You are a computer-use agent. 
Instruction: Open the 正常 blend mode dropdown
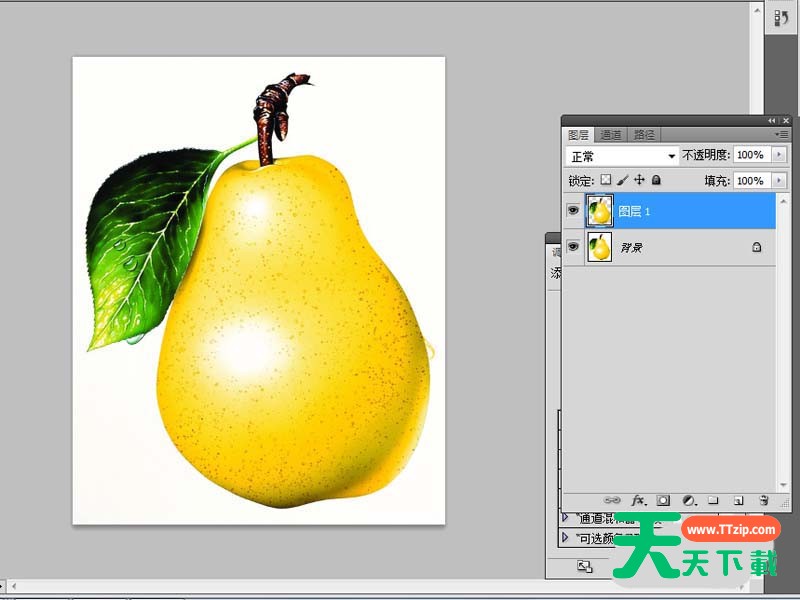coord(623,156)
